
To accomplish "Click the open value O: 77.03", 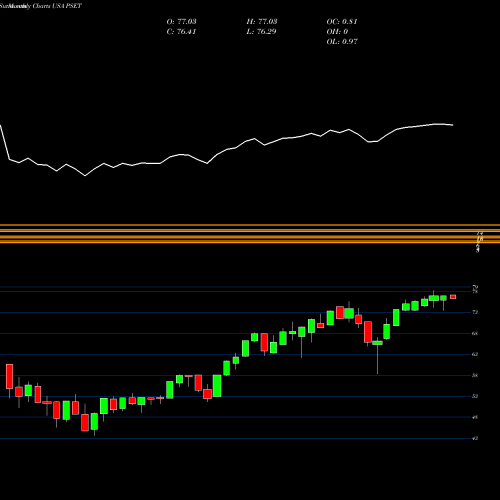I will [181, 22].
